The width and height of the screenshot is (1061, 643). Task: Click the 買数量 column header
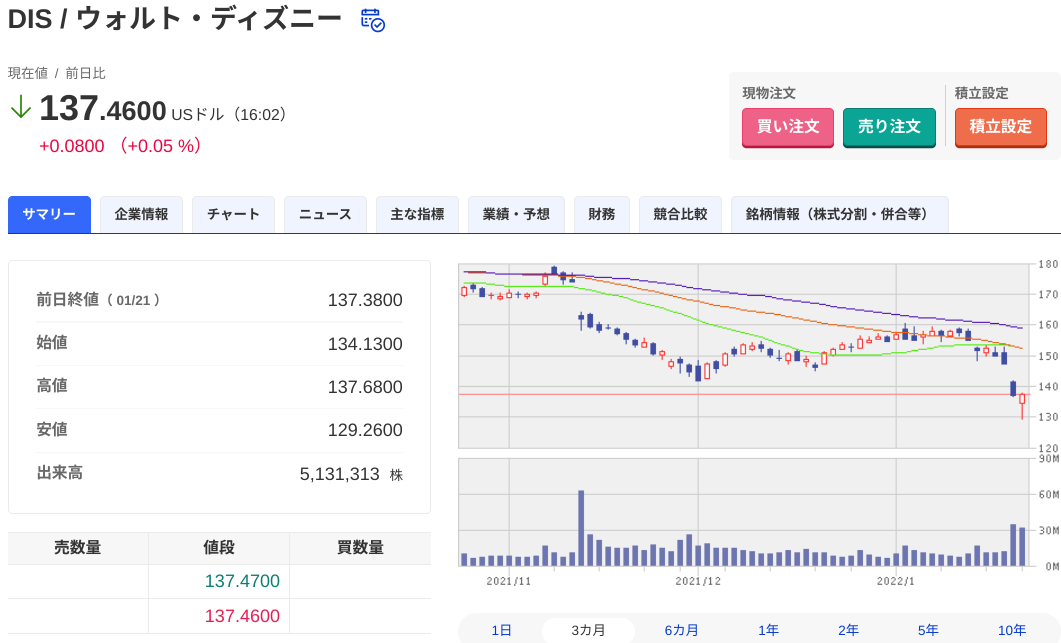(x=361, y=548)
